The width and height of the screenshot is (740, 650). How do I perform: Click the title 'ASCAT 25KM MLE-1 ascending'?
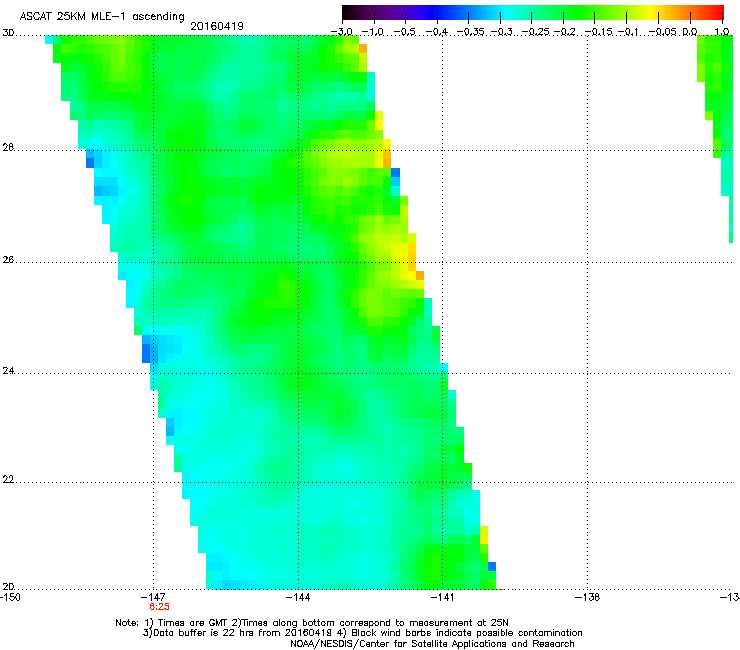[x=102, y=17]
